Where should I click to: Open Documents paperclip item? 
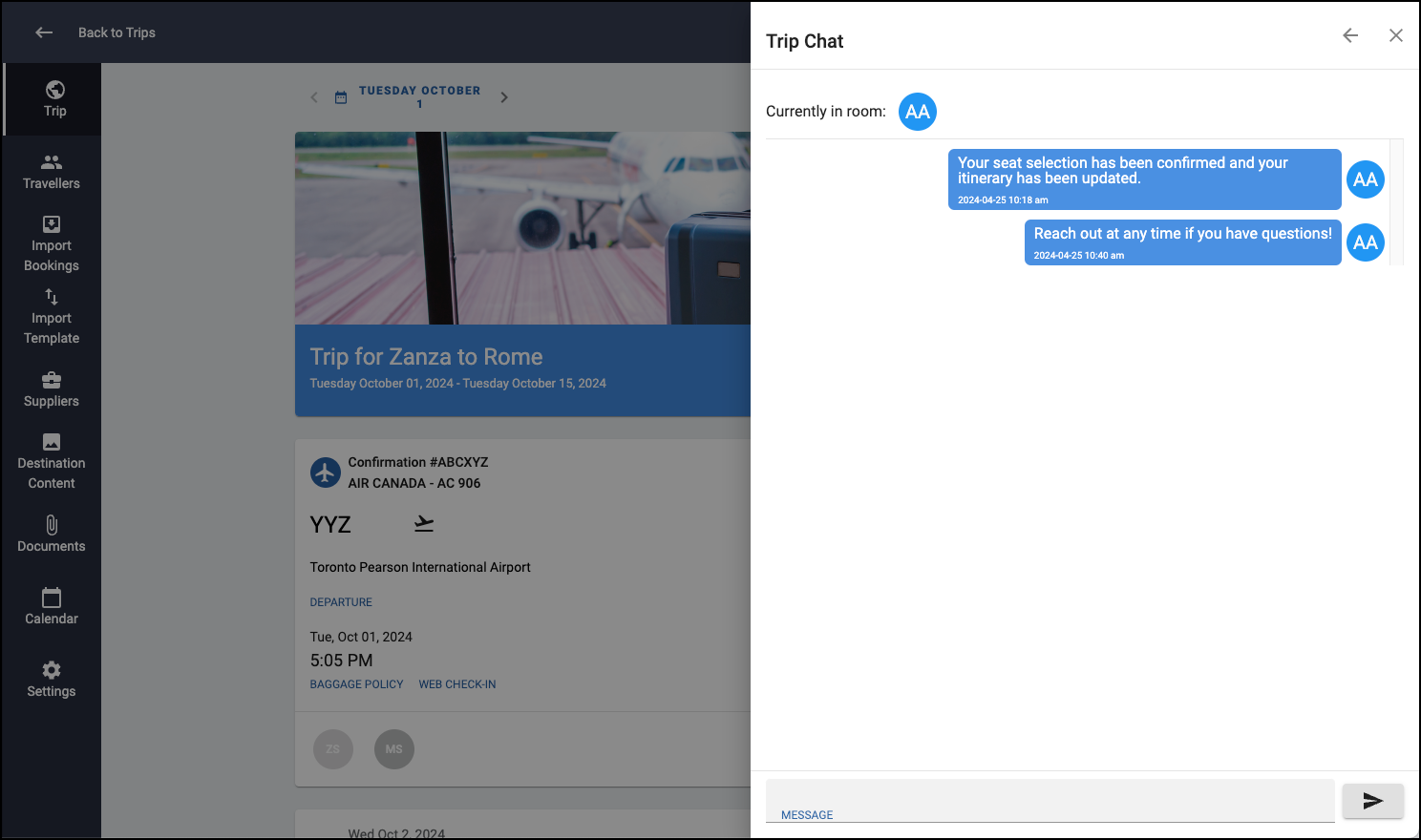pyautogui.click(x=52, y=535)
